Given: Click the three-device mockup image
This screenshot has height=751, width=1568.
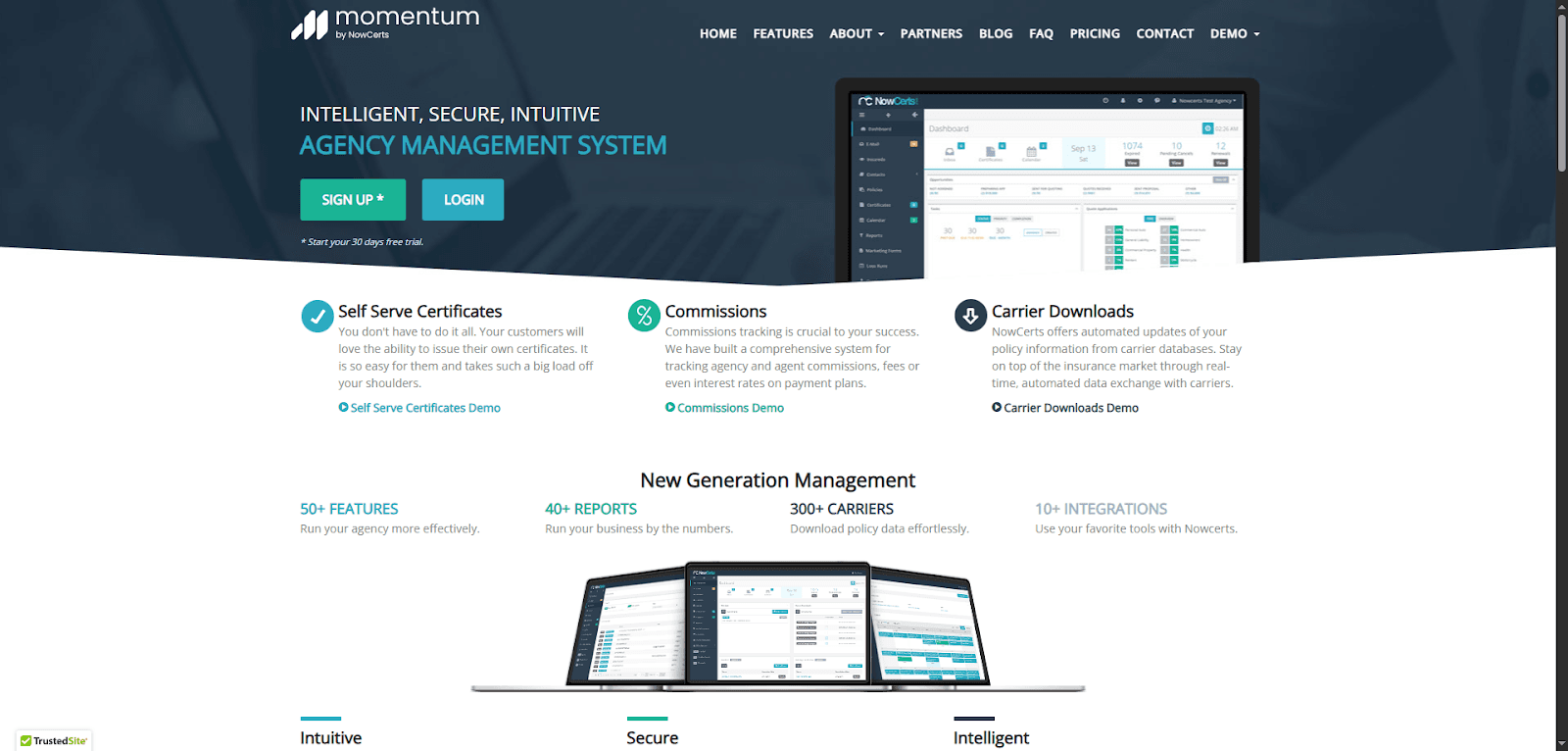Looking at the screenshot, I should point(778,626).
